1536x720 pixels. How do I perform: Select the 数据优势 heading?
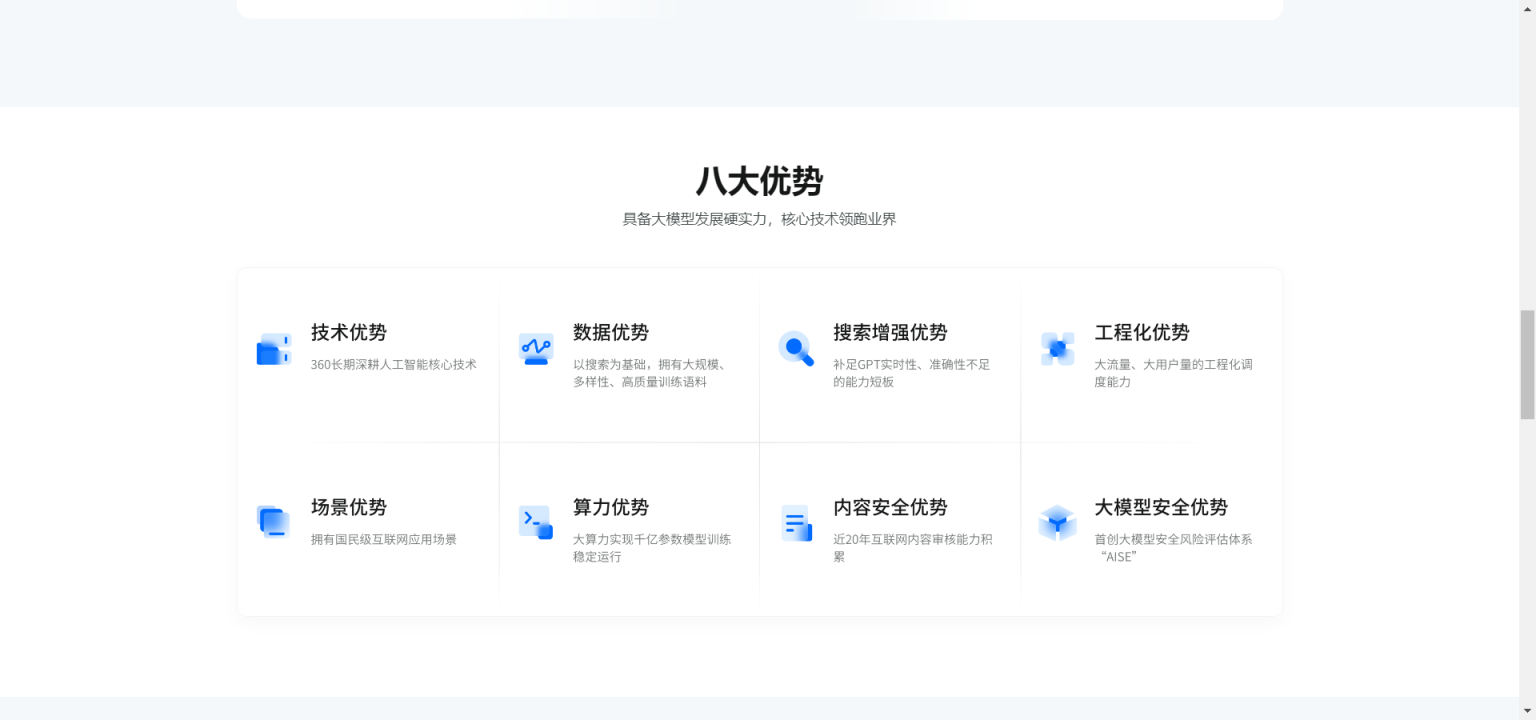[611, 333]
